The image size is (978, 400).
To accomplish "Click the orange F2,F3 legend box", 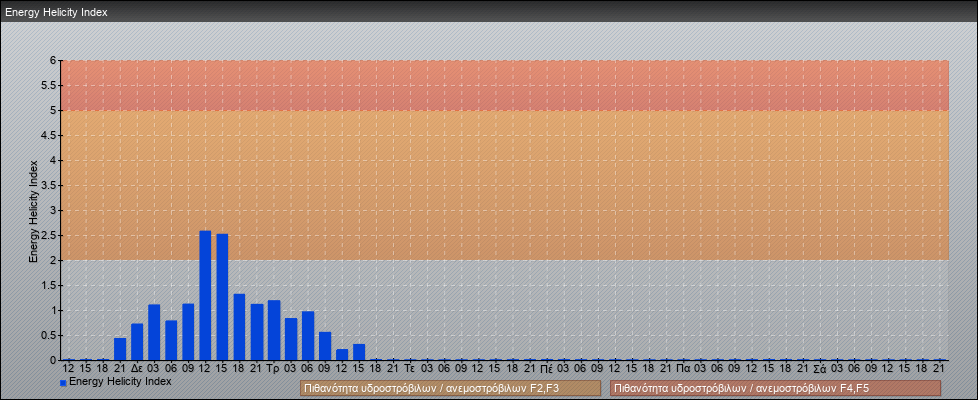I will click(x=450, y=388).
